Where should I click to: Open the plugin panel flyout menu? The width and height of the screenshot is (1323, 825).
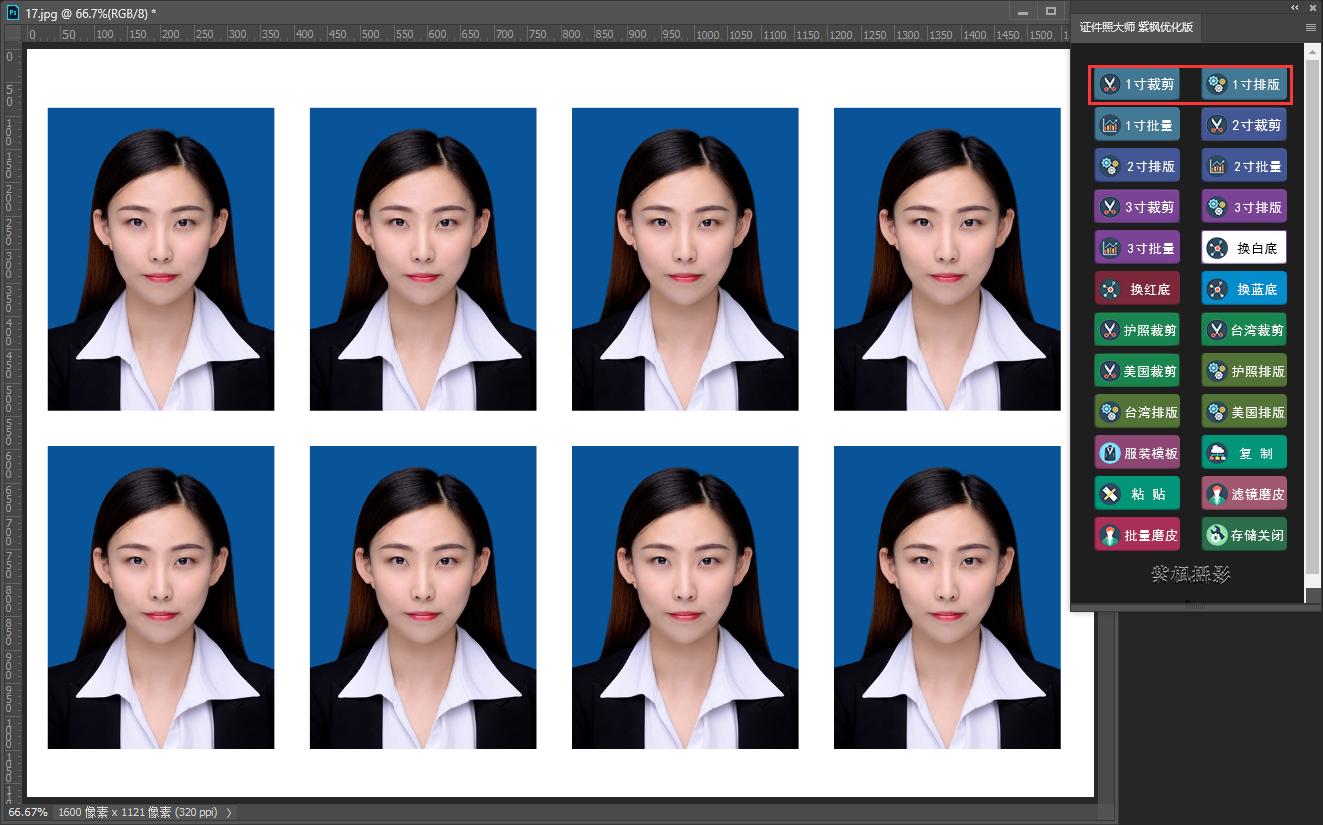(x=1311, y=28)
